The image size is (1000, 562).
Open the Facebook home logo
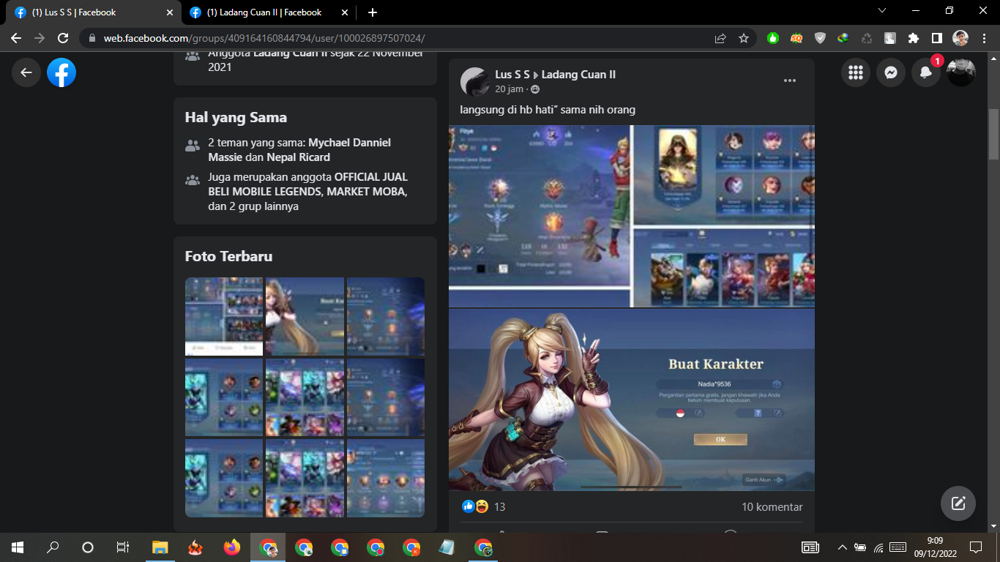tap(61, 73)
